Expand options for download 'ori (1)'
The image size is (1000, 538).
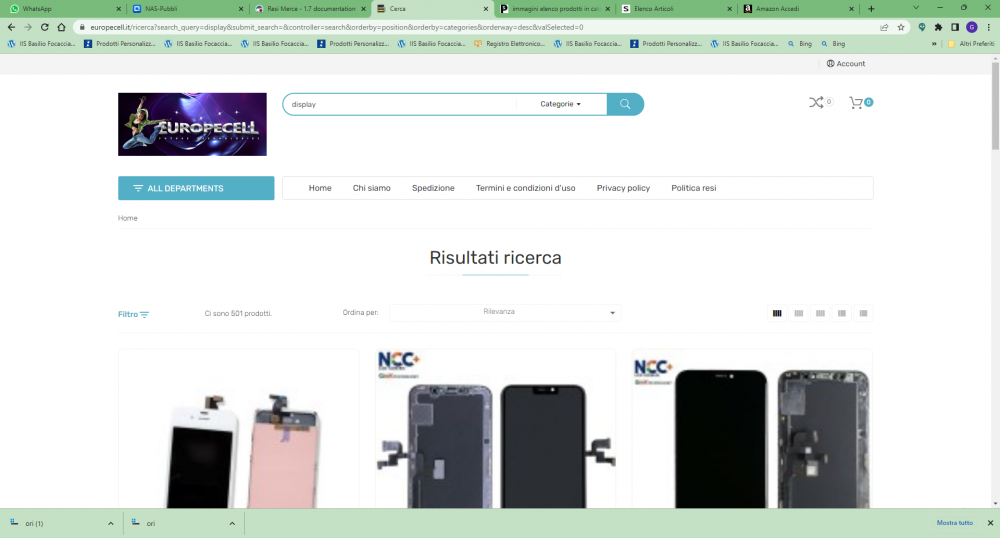coord(110,523)
